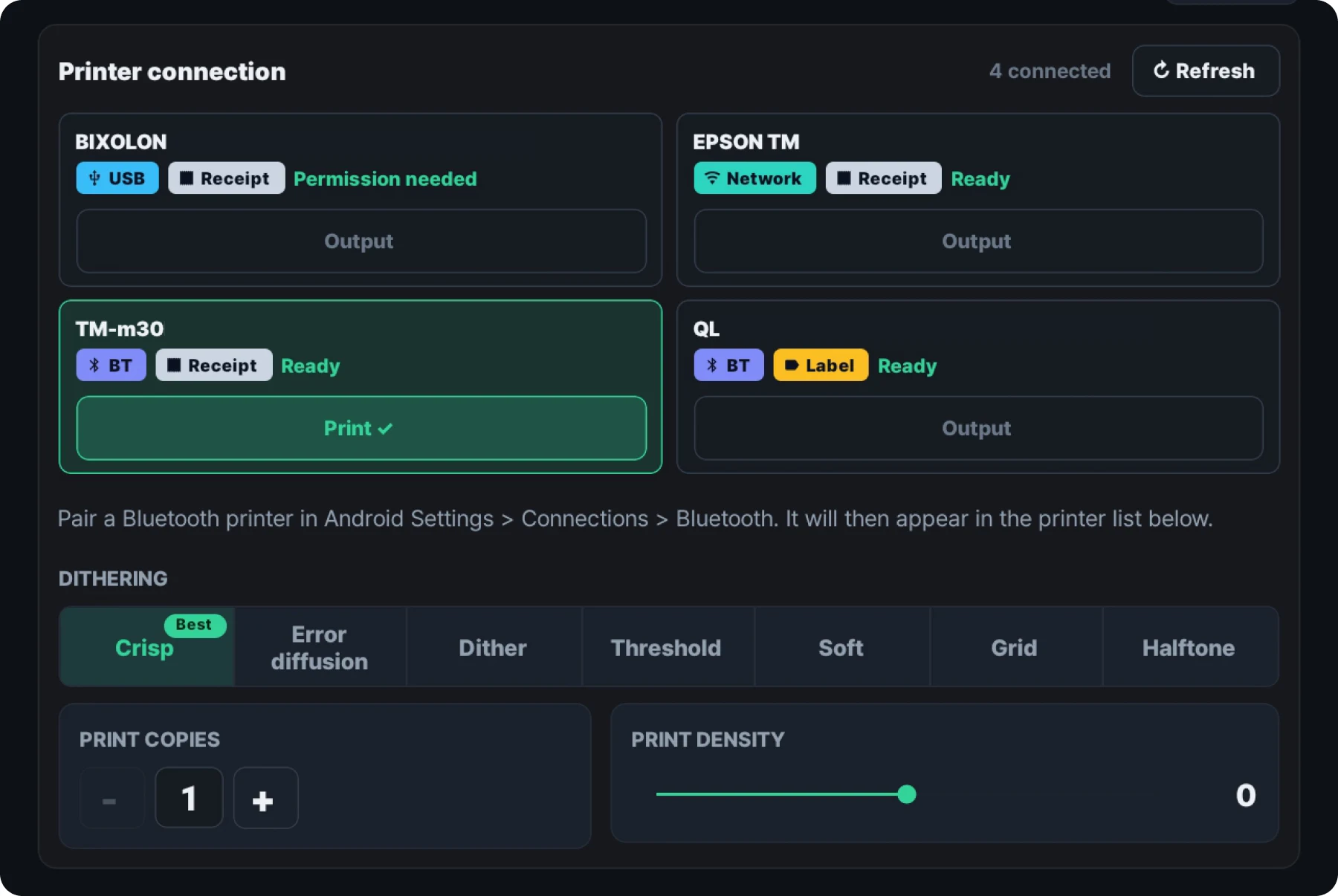This screenshot has width=1338, height=896.
Task: Click the Ready status on QL
Action: (908, 366)
